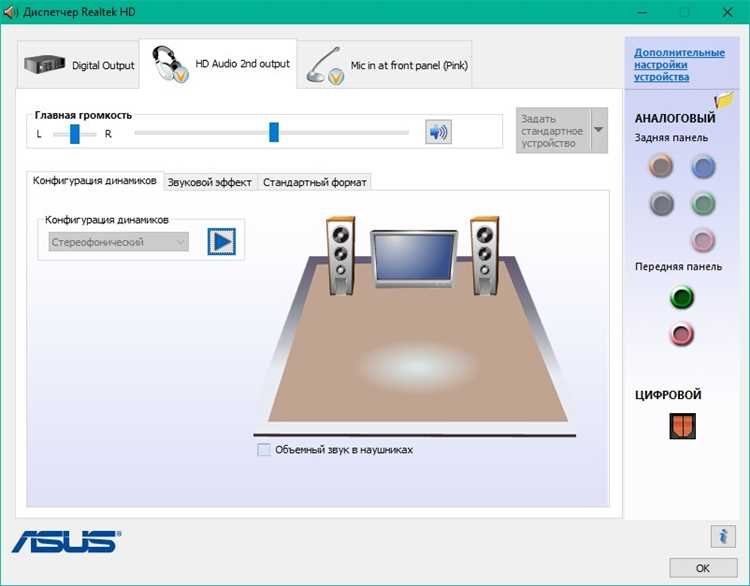This screenshot has width=750, height=586.
Task: Switch to the Digital Output tab
Action: (79, 66)
